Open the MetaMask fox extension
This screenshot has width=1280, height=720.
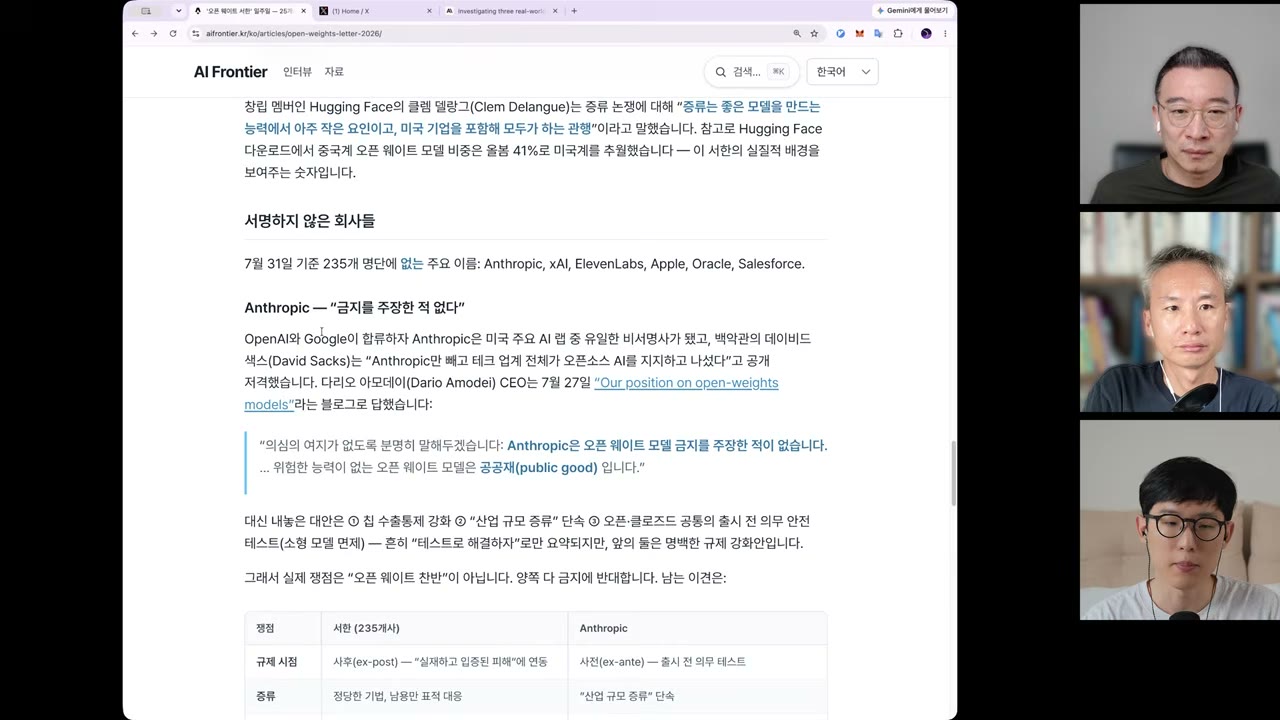pyautogui.click(x=859, y=33)
